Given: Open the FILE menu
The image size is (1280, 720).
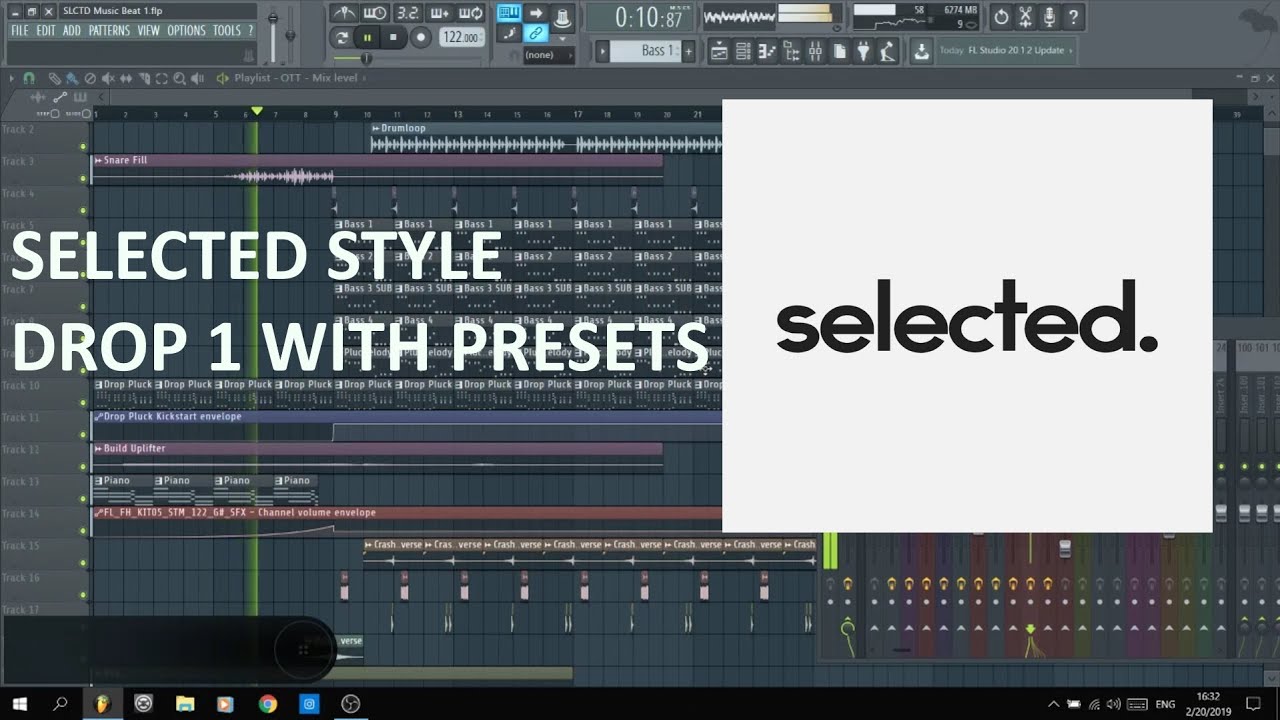Looking at the screenshot, I should [20, 31].
